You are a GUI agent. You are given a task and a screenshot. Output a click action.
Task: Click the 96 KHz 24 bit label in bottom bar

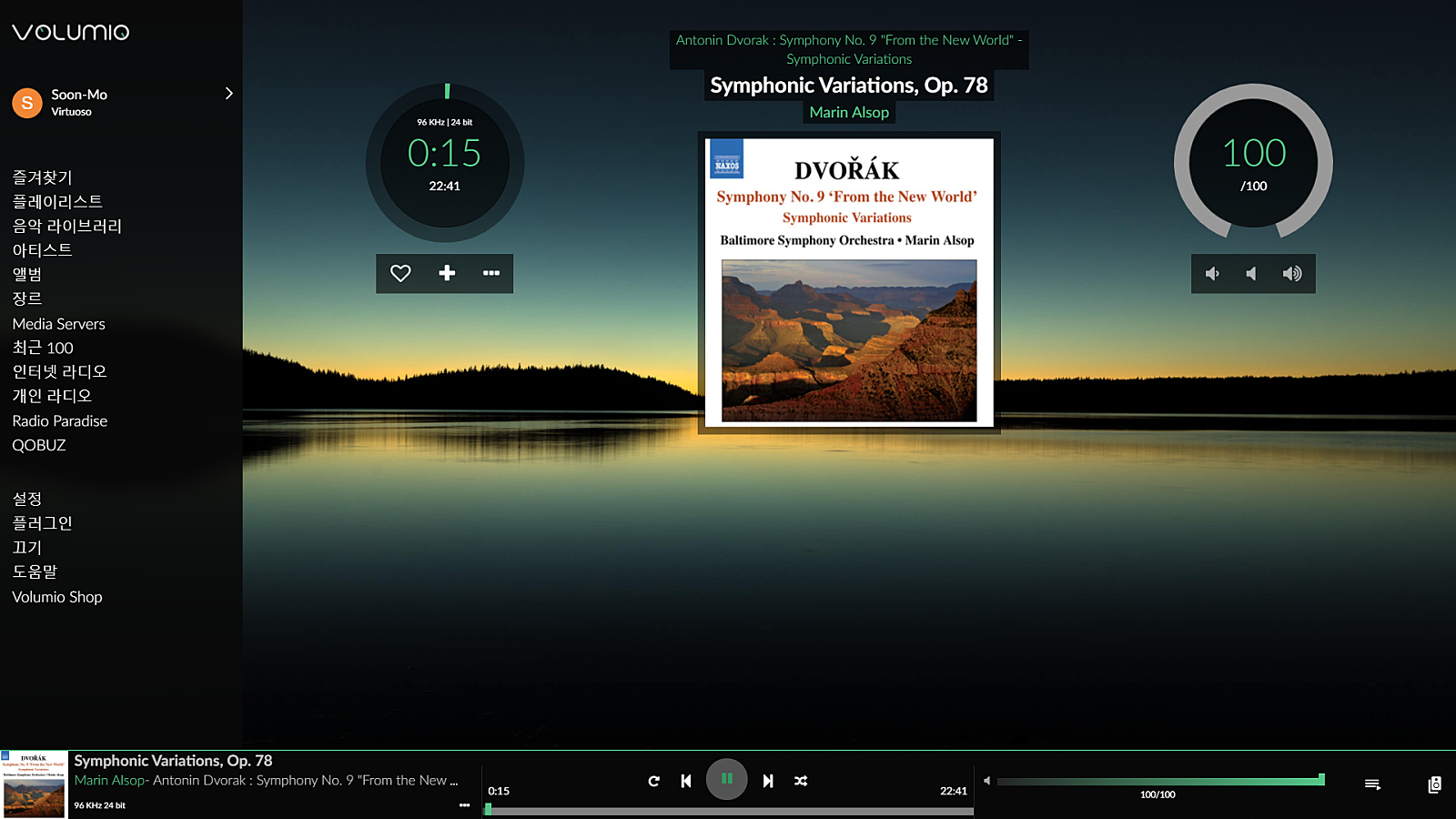(x=100, y=805)
